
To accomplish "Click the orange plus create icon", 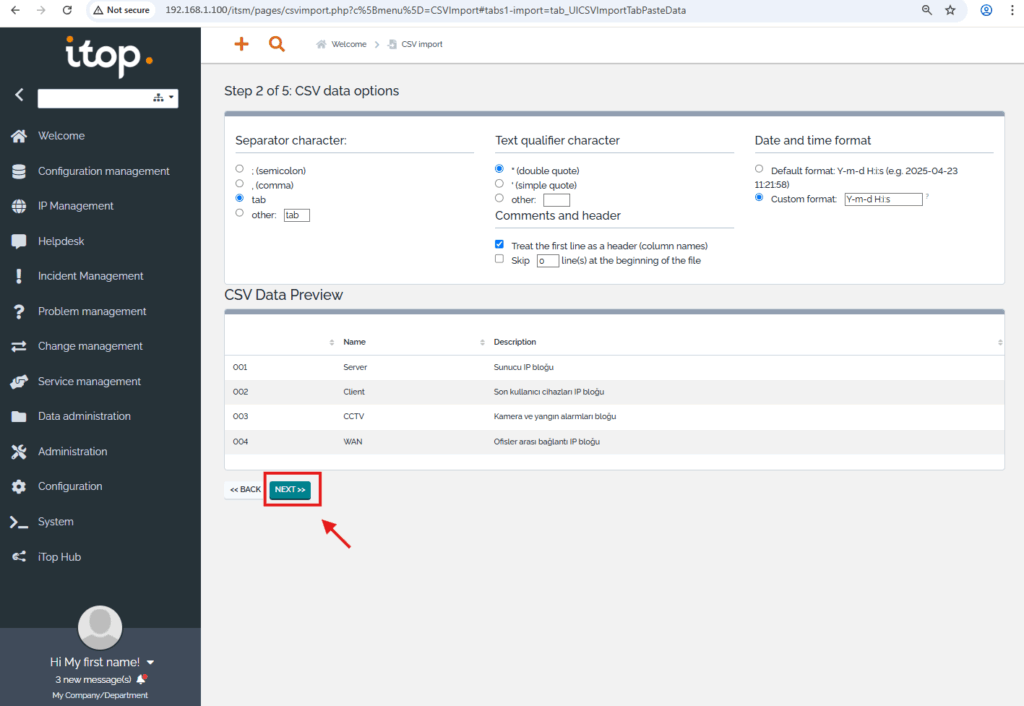I will point(241,44).
